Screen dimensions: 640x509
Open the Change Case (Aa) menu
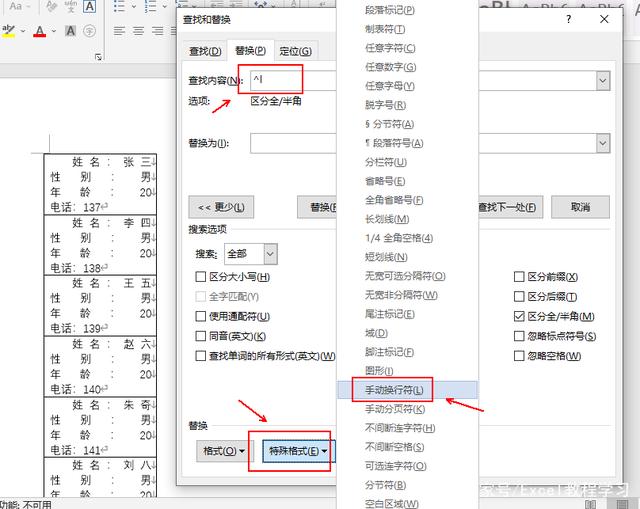click(x=19, y=6)
